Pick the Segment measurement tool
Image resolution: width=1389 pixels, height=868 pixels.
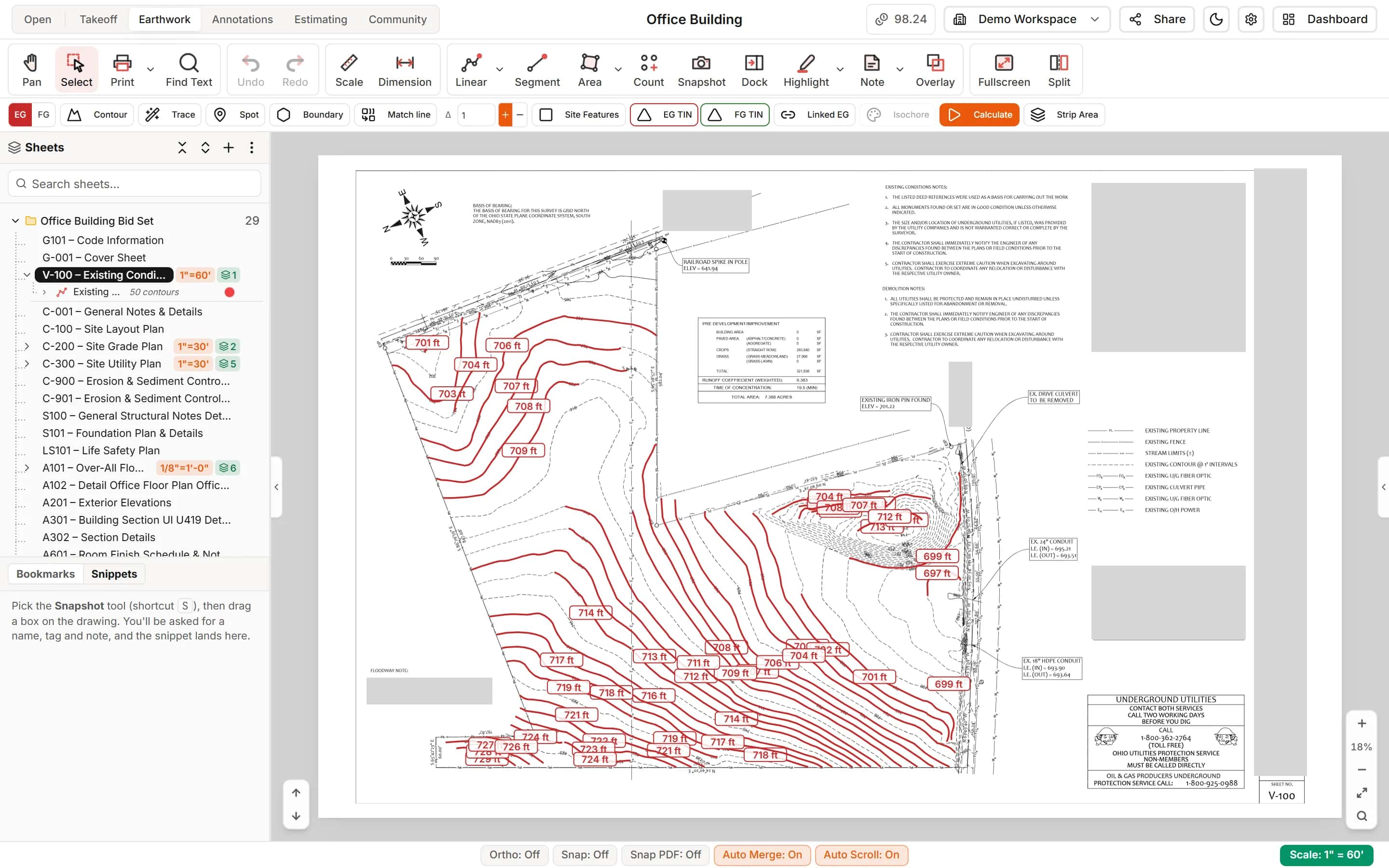(x=537, y=70)
